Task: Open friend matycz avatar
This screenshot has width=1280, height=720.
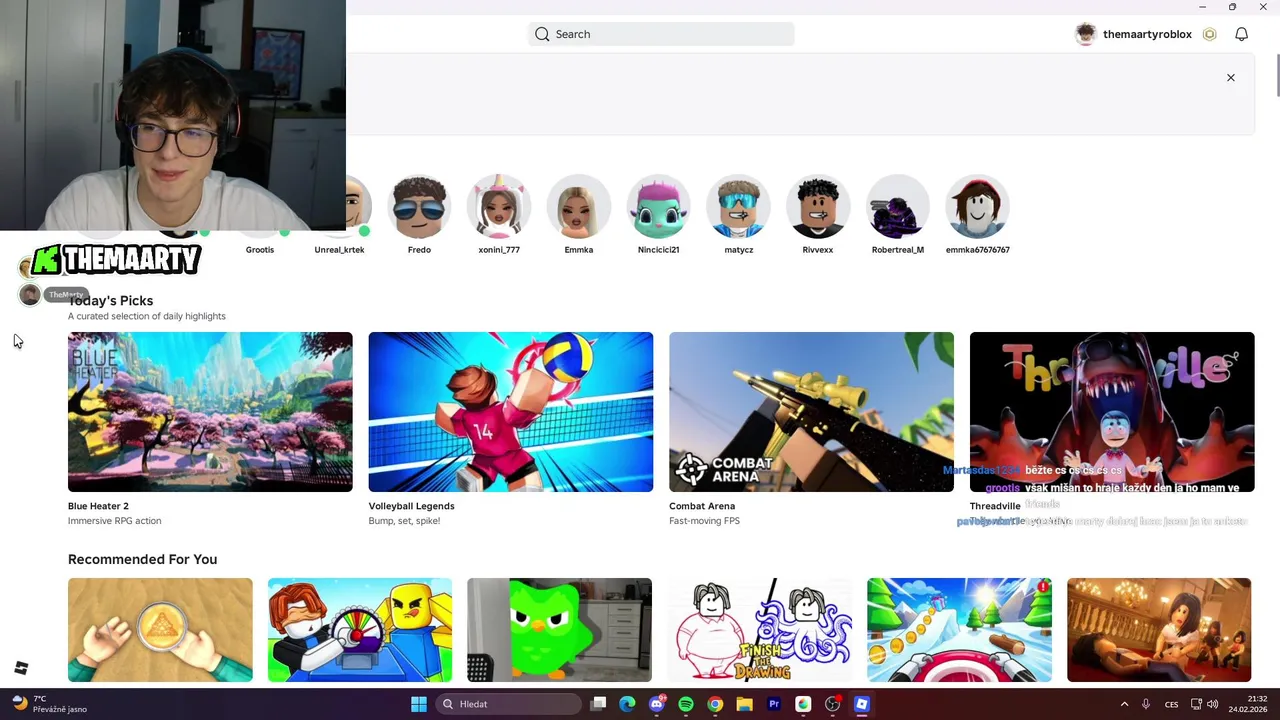Action: [738, 206]
